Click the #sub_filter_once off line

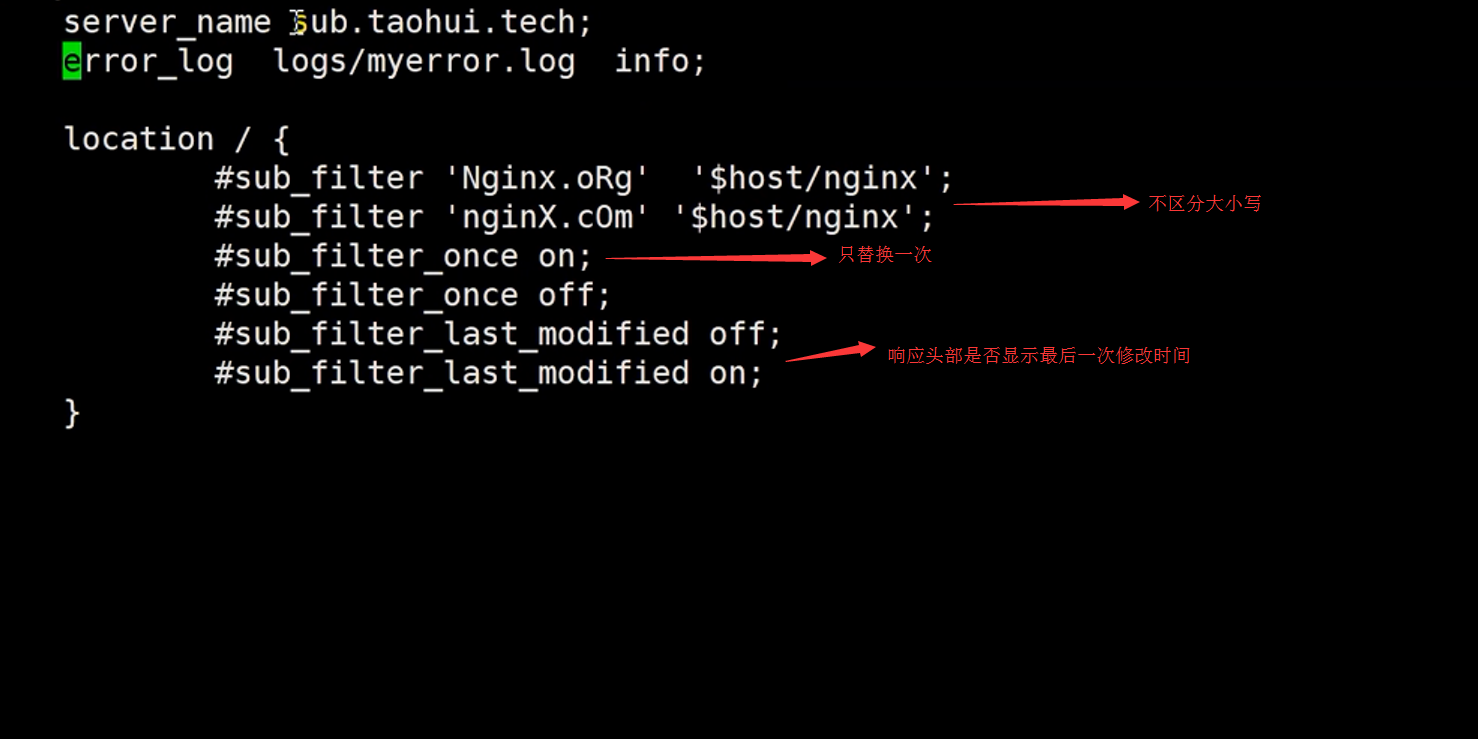pos(413,295)
